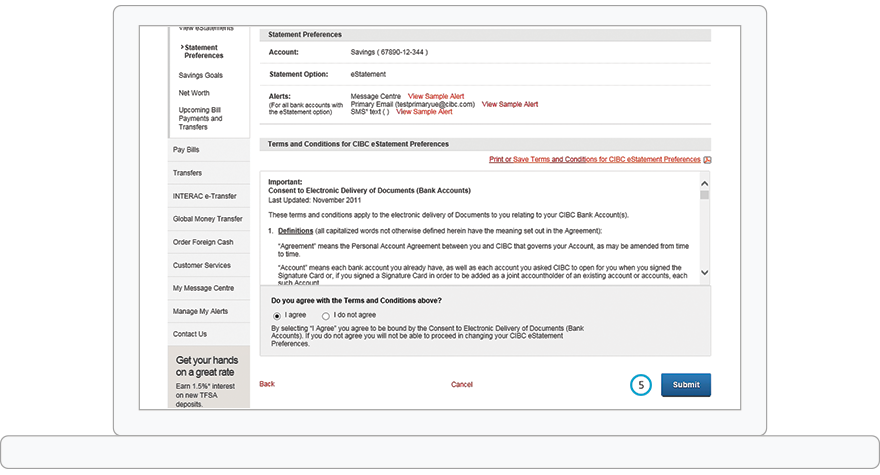Click the terms and conditions scrollbar thumb
The image size is (880, 475).
pos(704,196)
